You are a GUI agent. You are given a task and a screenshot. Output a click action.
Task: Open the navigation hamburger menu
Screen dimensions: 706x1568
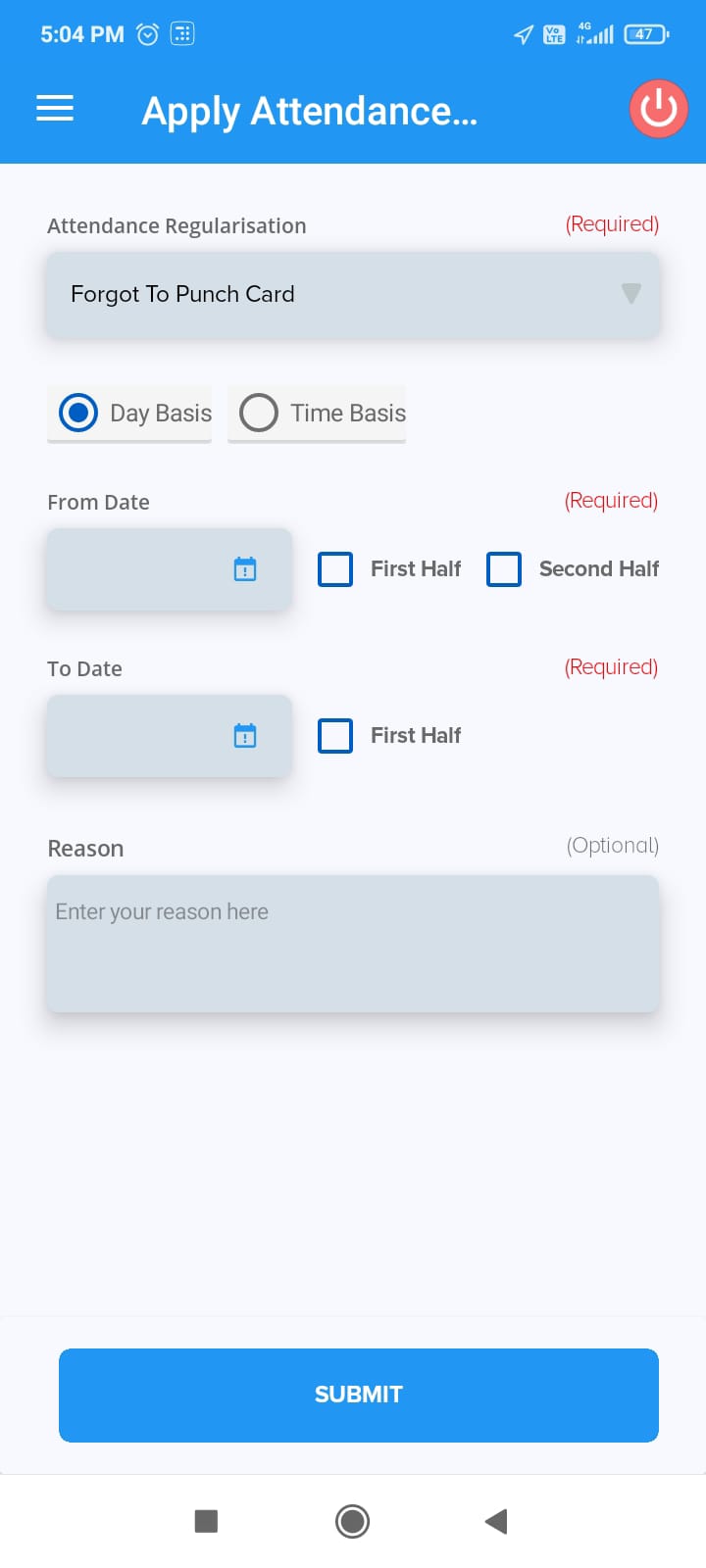tap(54, 109)
